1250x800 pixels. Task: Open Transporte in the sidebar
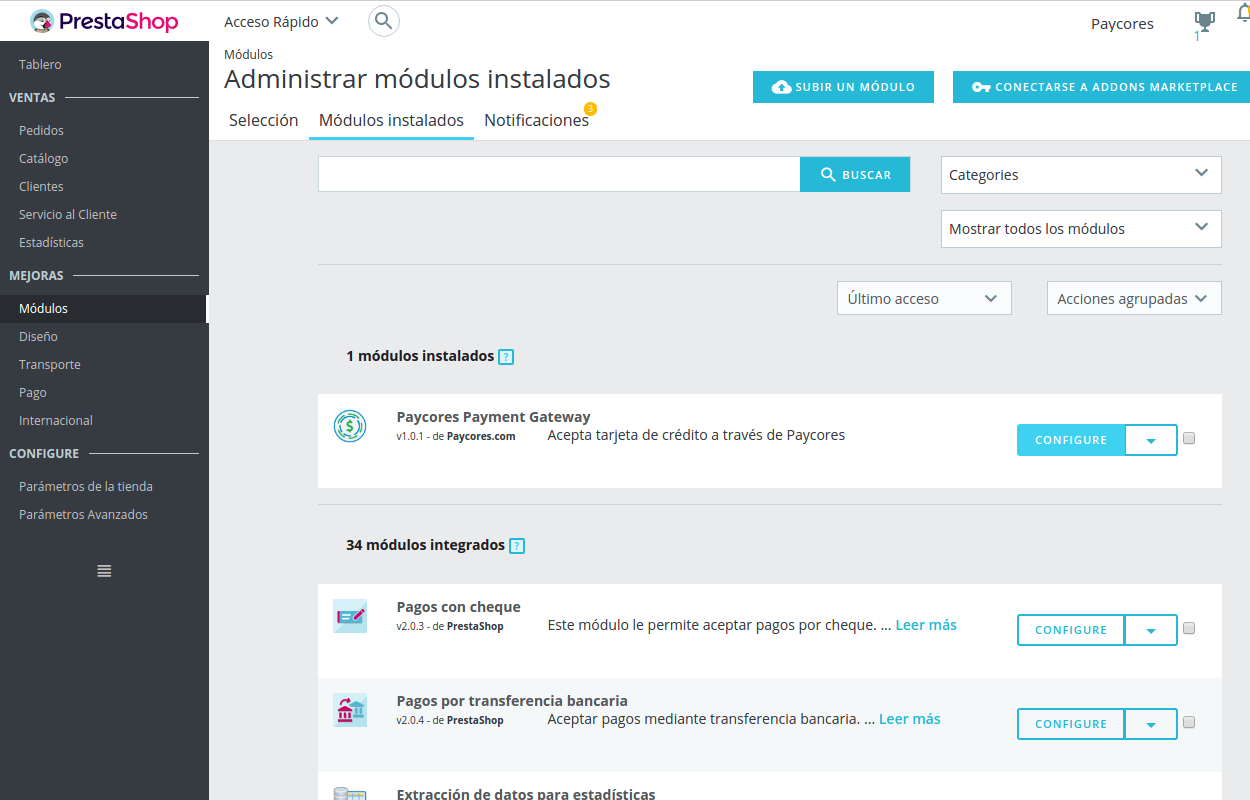tap(50, 364)
